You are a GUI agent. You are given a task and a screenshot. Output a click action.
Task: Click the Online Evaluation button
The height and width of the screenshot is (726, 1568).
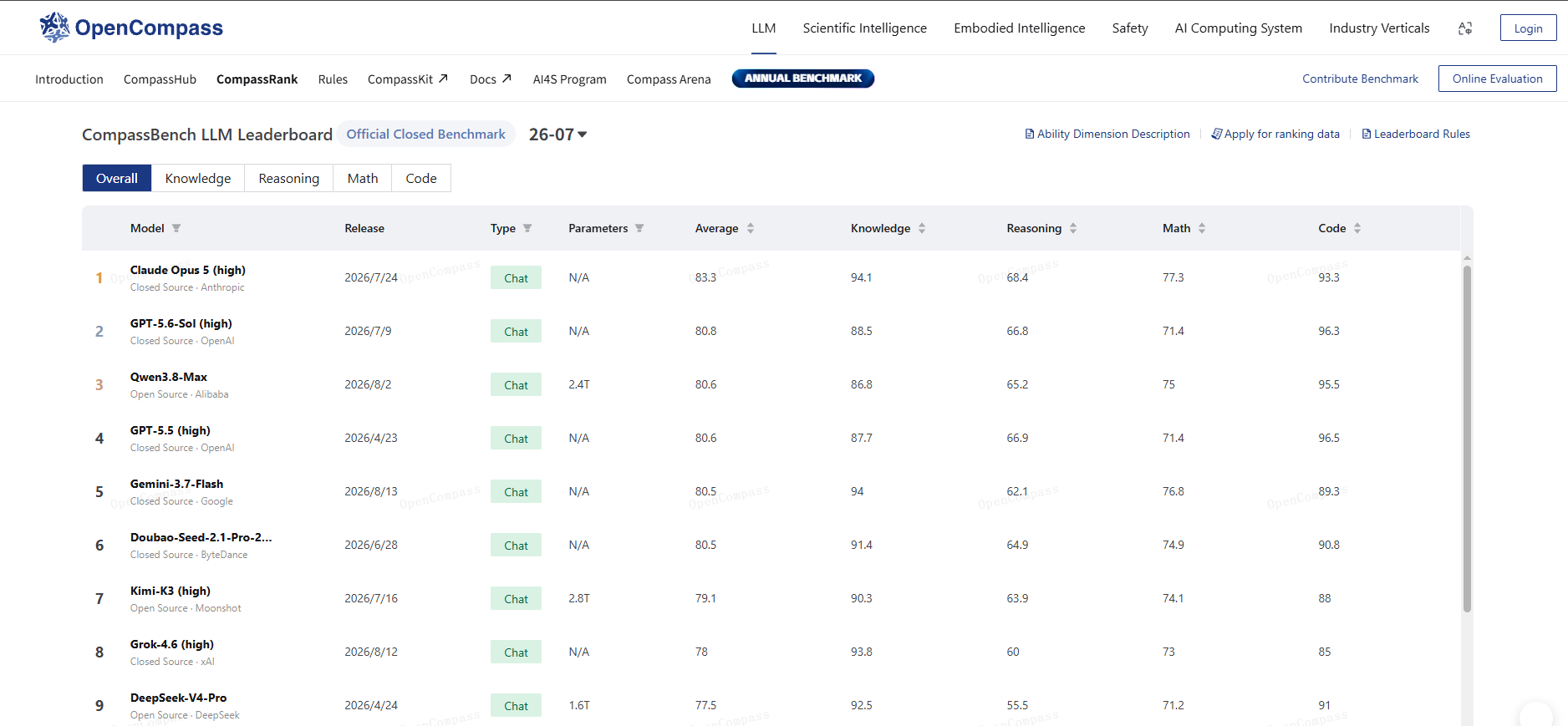click(1498, 79)
